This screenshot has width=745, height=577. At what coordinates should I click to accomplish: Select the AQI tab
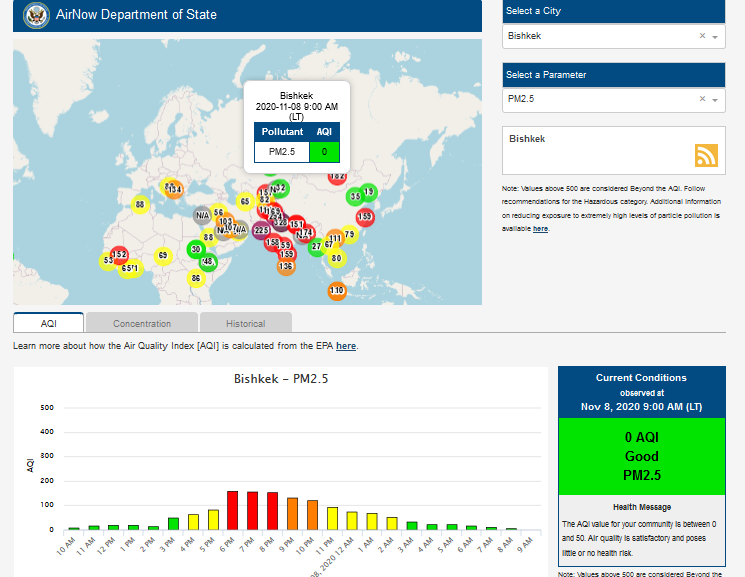coord(48,323)
